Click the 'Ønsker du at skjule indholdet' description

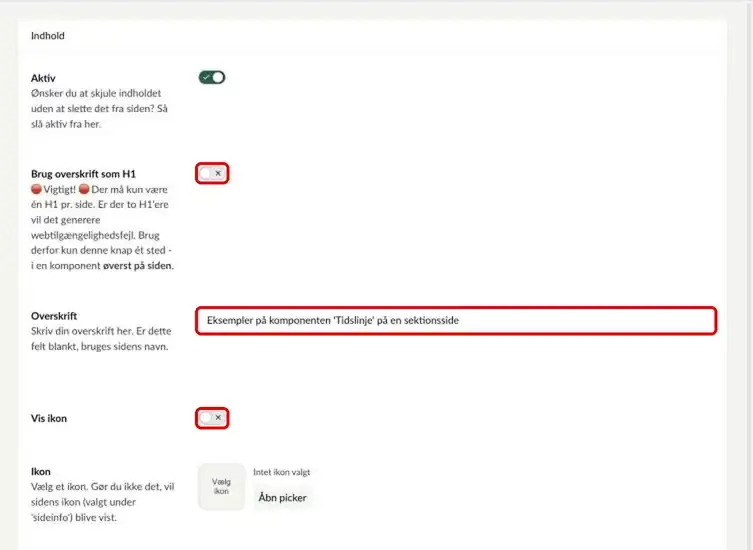click(99, 109)
